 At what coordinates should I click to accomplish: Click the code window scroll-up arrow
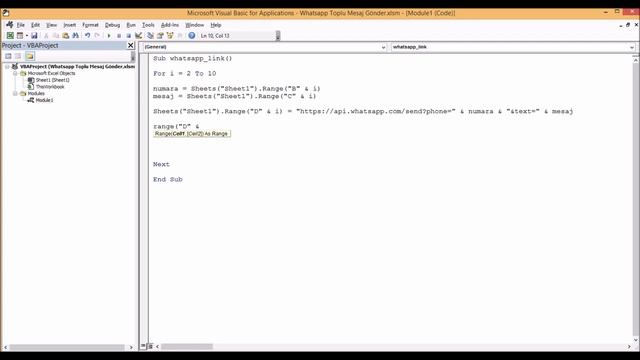click(636, 60)
